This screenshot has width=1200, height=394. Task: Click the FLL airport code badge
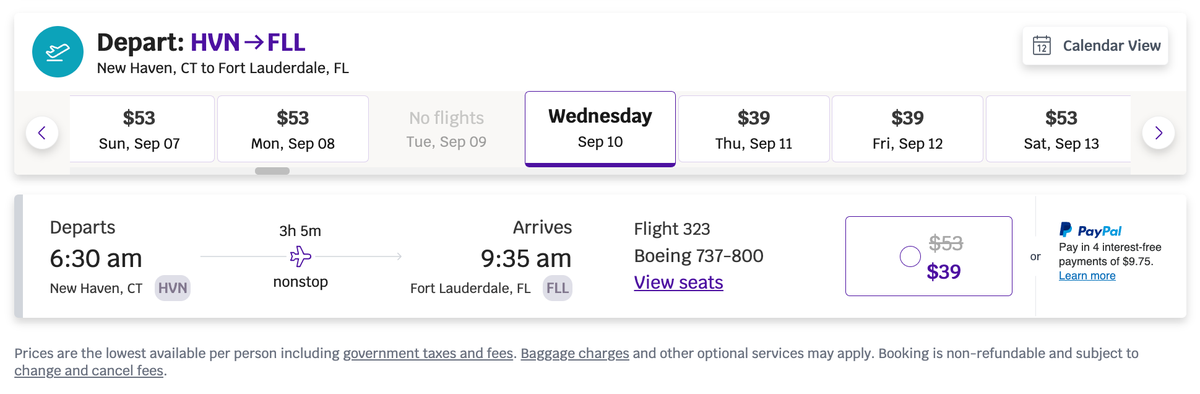(x=557, y=289)
